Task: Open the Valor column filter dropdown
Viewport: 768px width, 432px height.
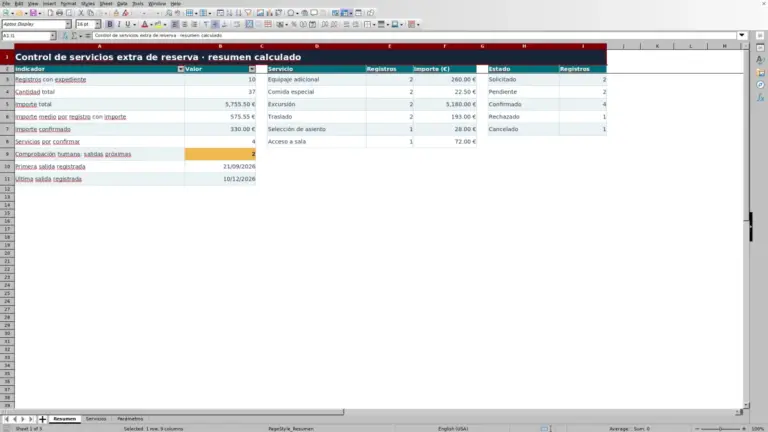Action: [x=252, y=69]
